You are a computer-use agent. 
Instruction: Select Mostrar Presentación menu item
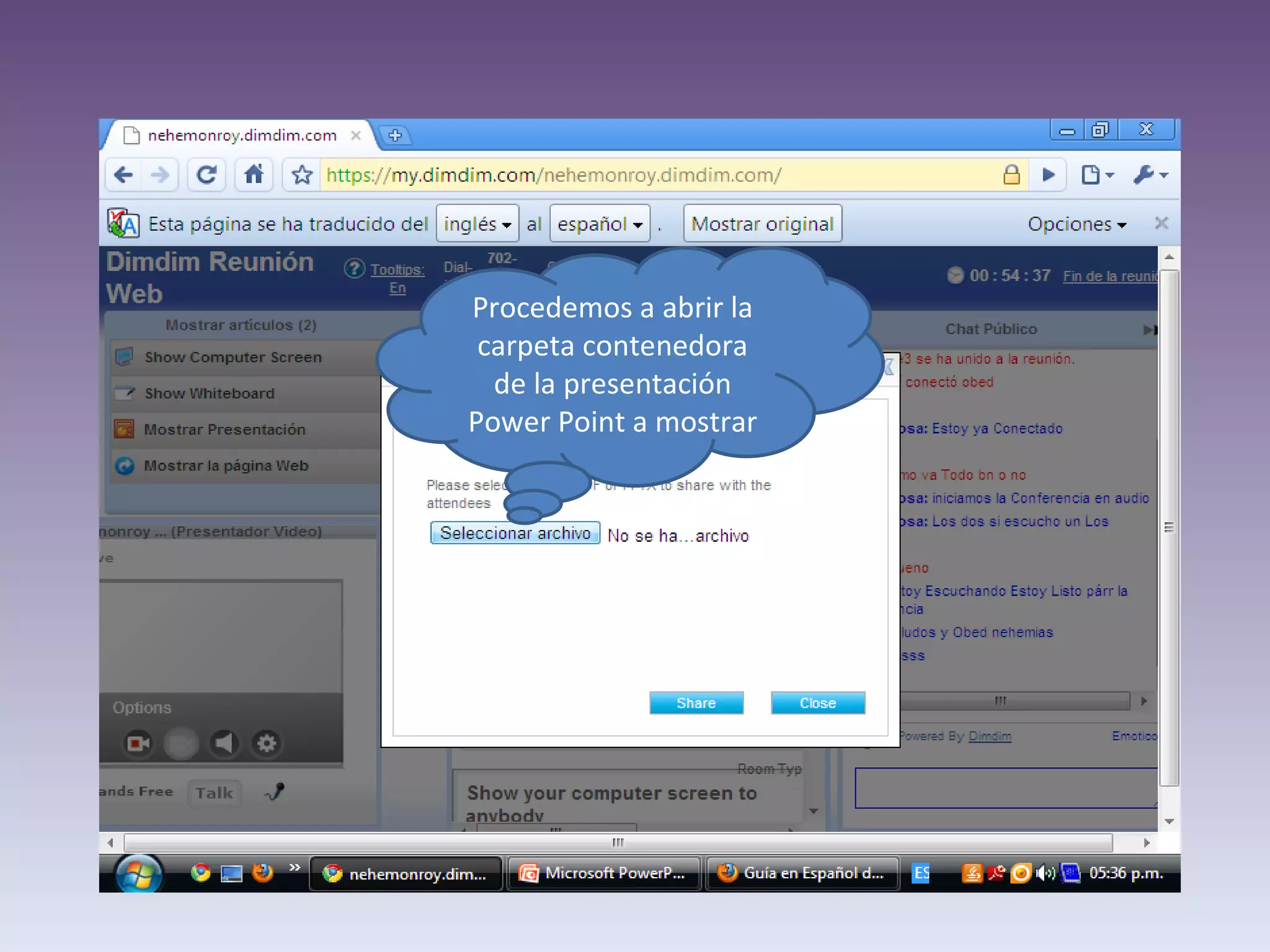pos(224,430)
